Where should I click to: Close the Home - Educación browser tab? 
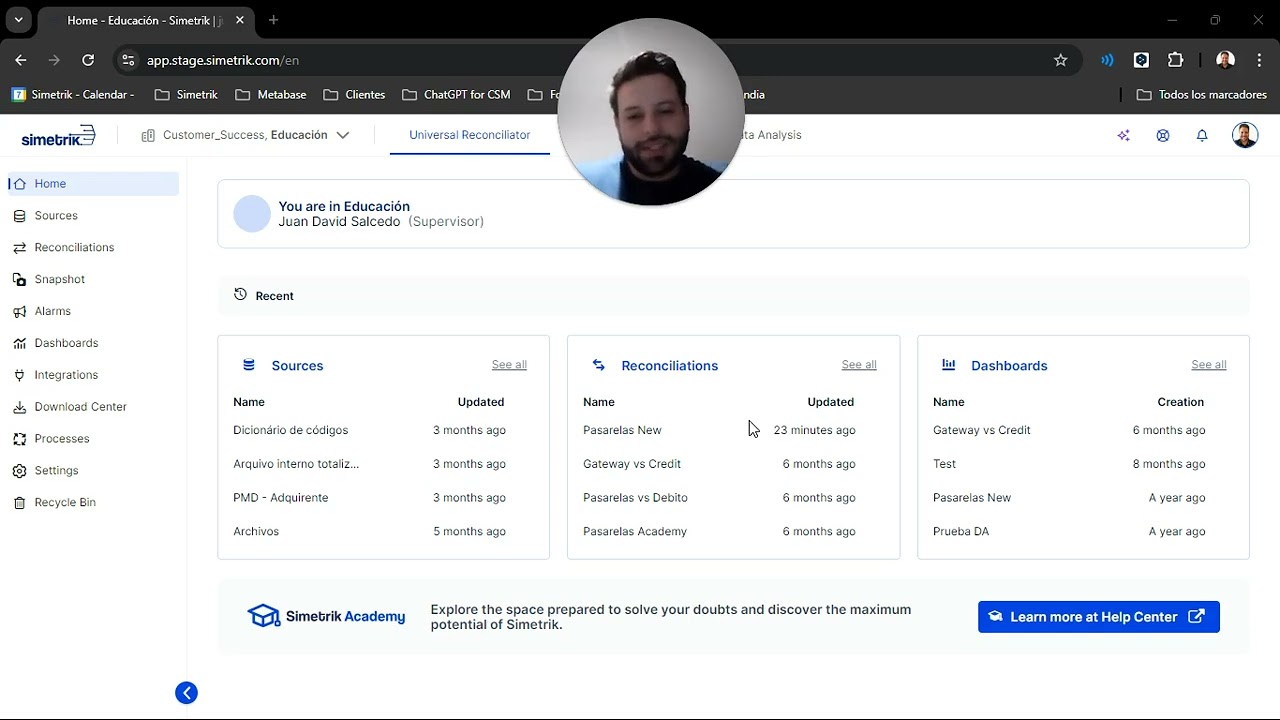tap(240, 20)
